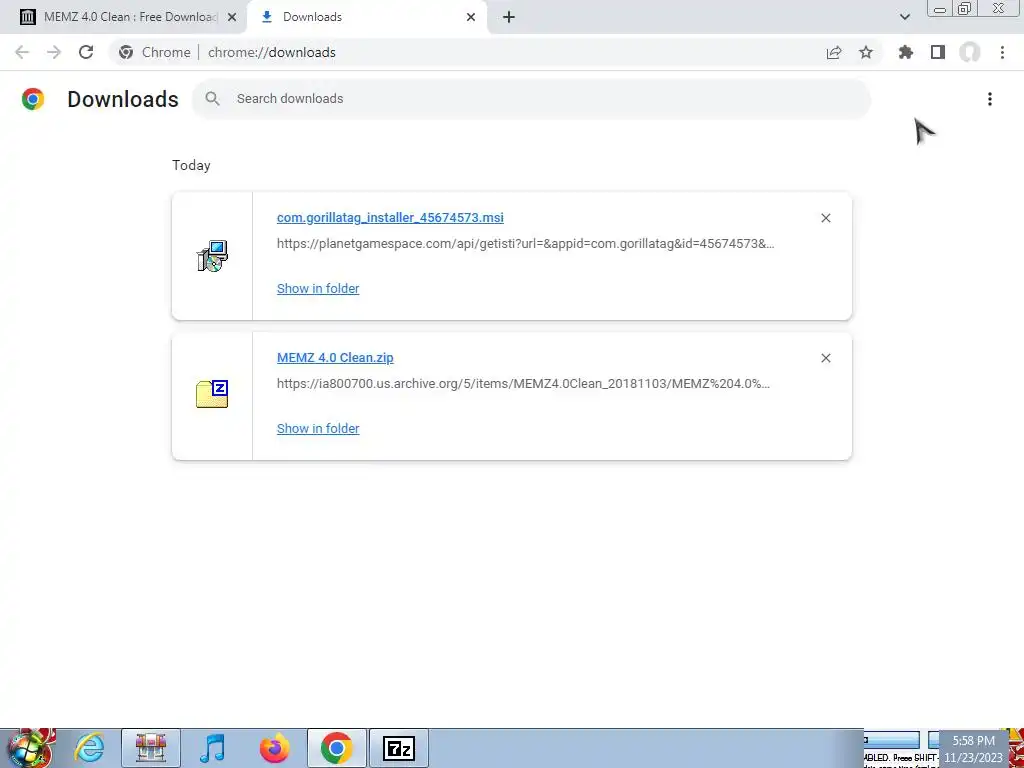The height and width of the screenshot is (768, 1024).
Task: Select the Downloads tab
Action: [366, 17]
